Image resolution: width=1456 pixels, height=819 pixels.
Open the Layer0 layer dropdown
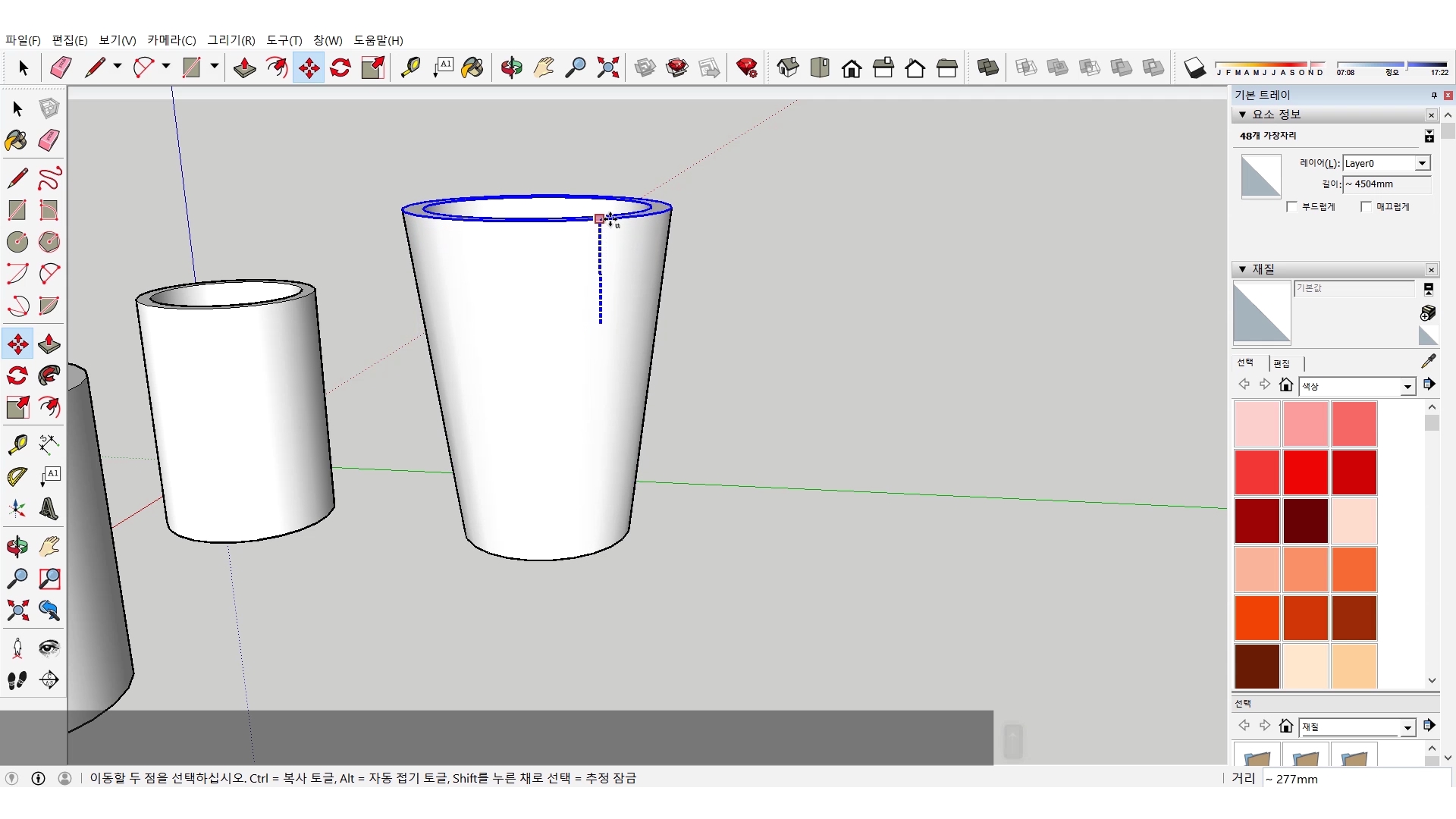(1422, 163)
